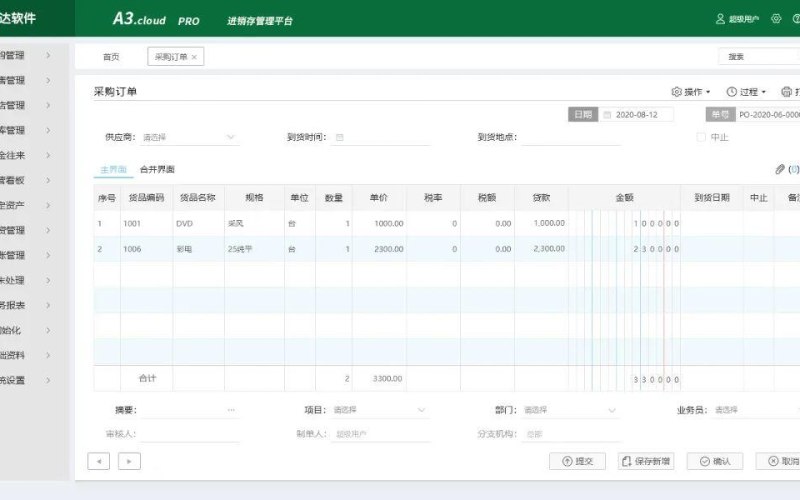
Task: Click the A3.cloud PRO logo
Action: click(x=156, y=19)
